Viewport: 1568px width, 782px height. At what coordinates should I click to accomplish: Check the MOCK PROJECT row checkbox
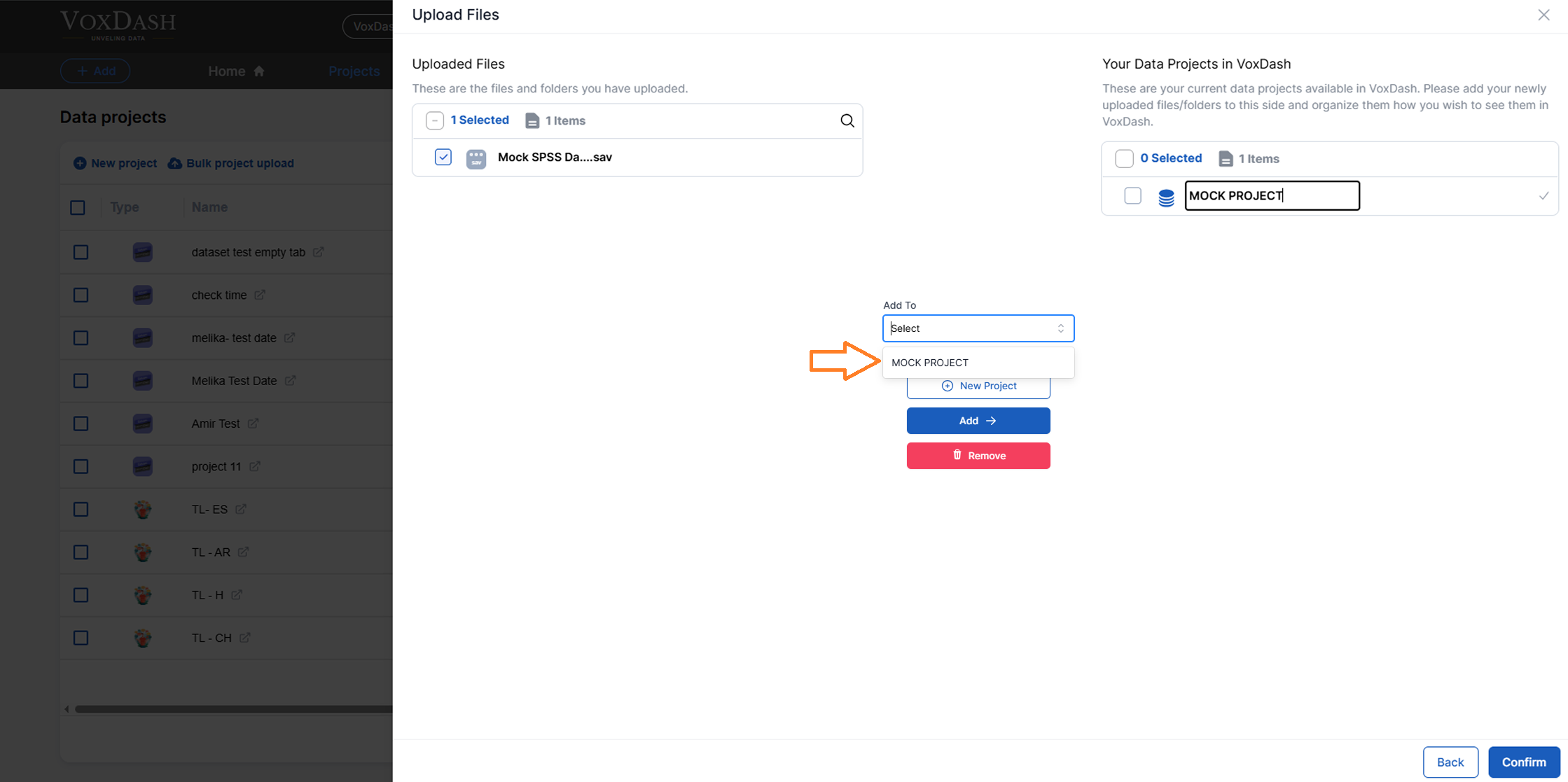pyautogui.click(x=1132, y=196)
